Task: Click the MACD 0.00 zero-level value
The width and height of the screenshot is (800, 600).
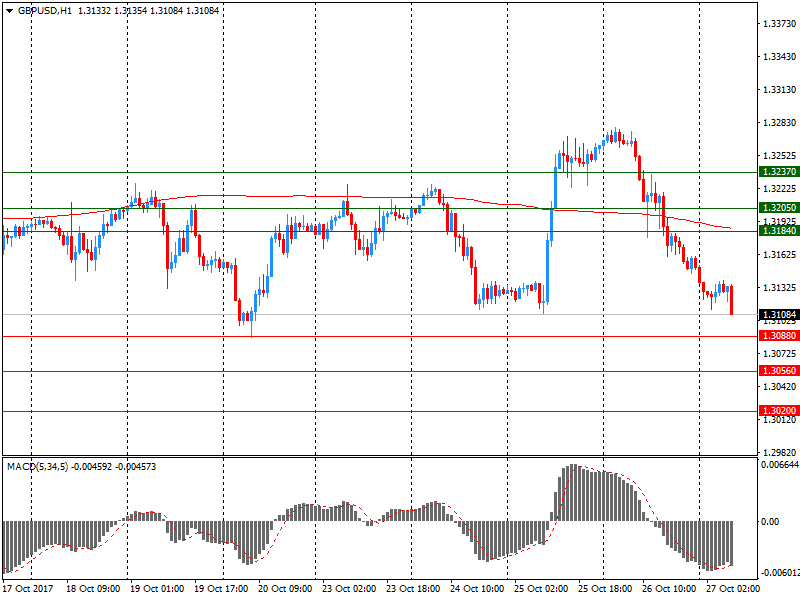Action: pos(770,521)
